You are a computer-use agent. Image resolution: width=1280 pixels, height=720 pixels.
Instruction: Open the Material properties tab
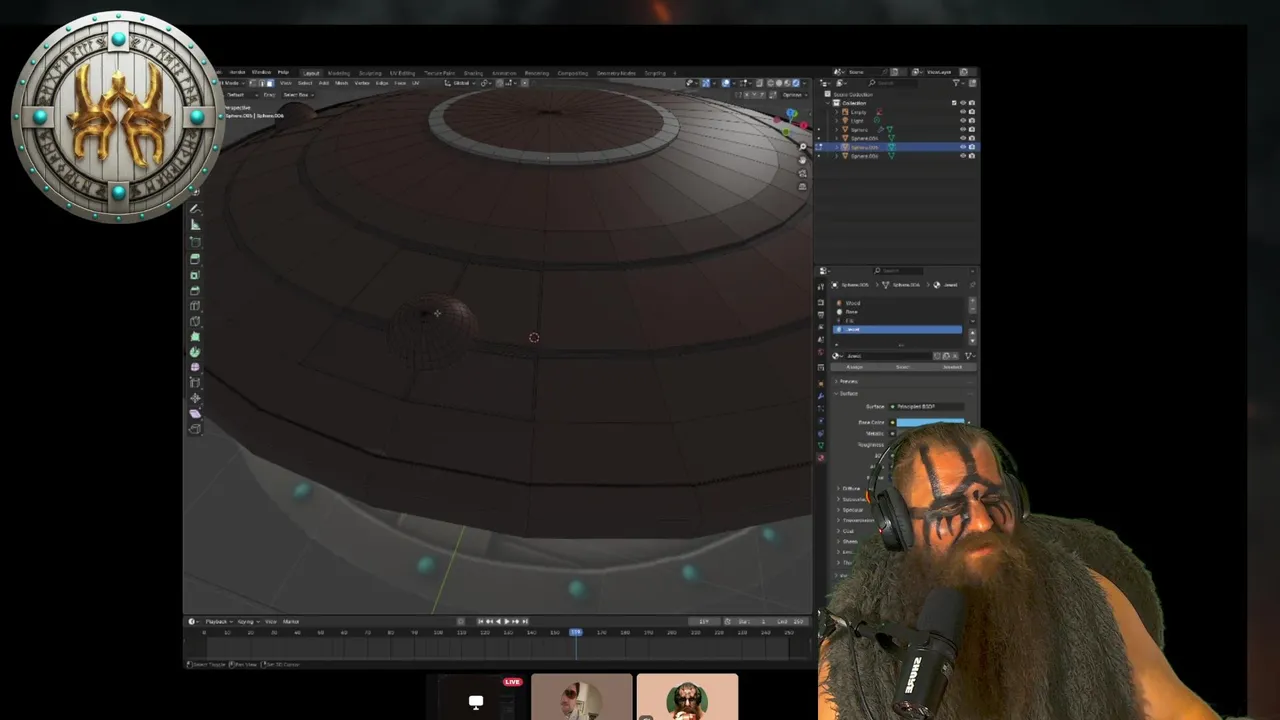(821, 458)
